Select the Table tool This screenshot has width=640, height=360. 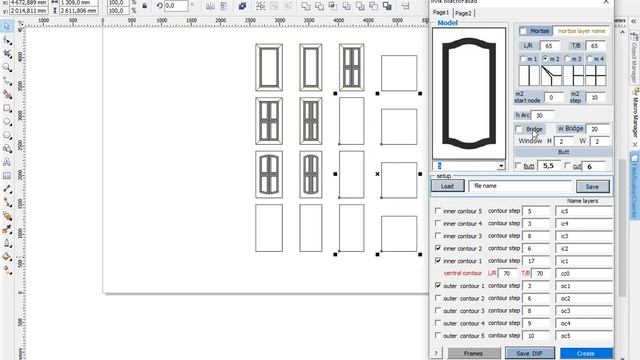pyautogui.click(x=7, y=176)
